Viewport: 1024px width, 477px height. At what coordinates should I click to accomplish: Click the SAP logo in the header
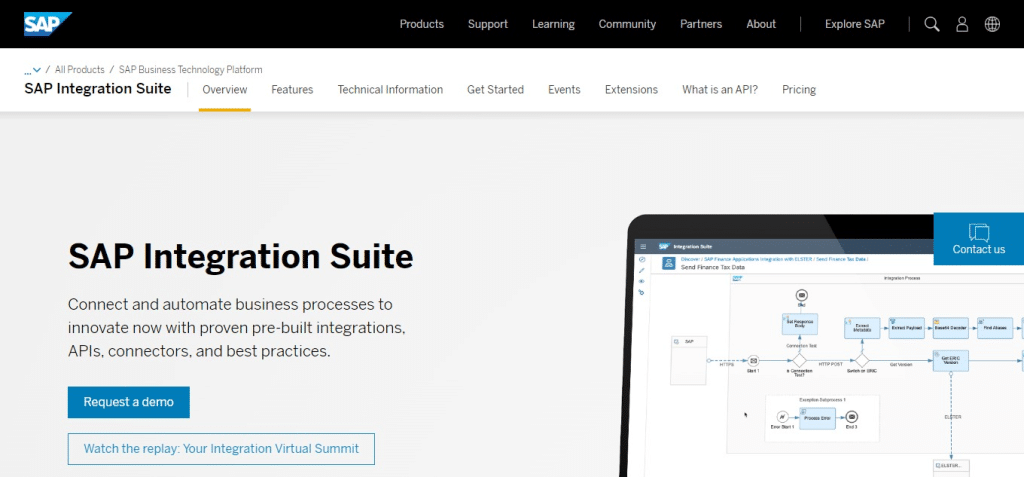click(48, 24)
